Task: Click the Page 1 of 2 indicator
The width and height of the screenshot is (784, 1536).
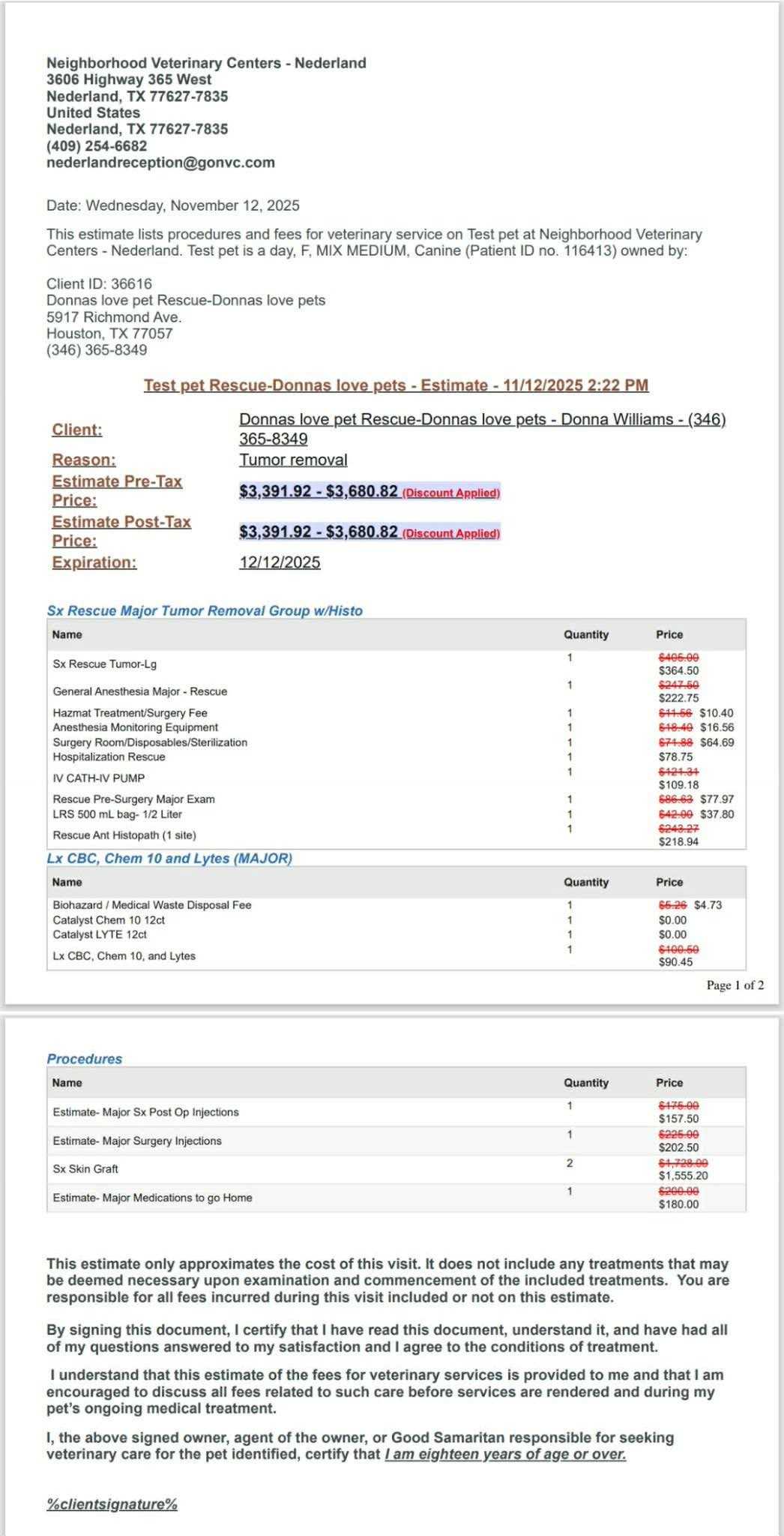Action: (x=735, y=985)
